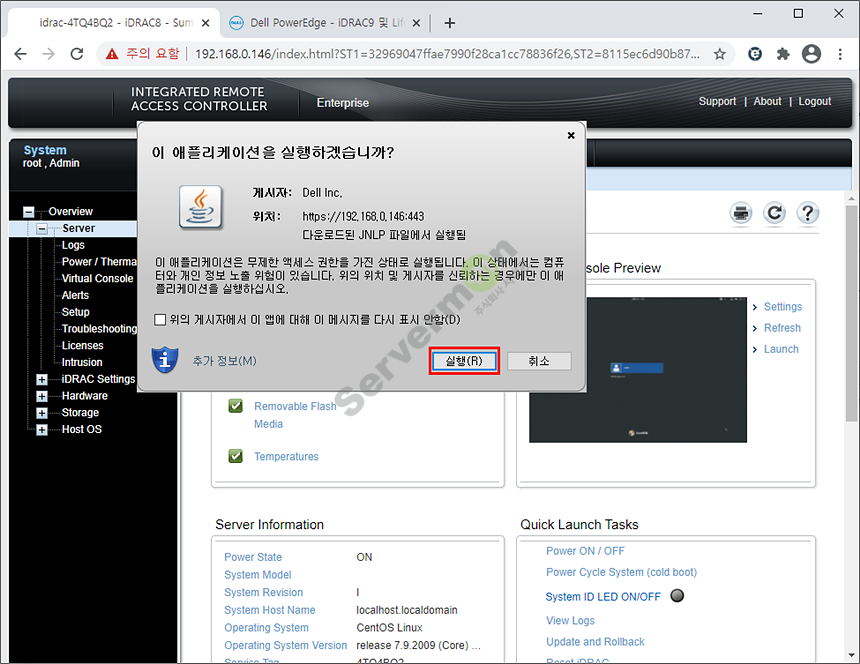Click the page vertical scrollbar
Screen dimensions: 860x664
[851, 314]
